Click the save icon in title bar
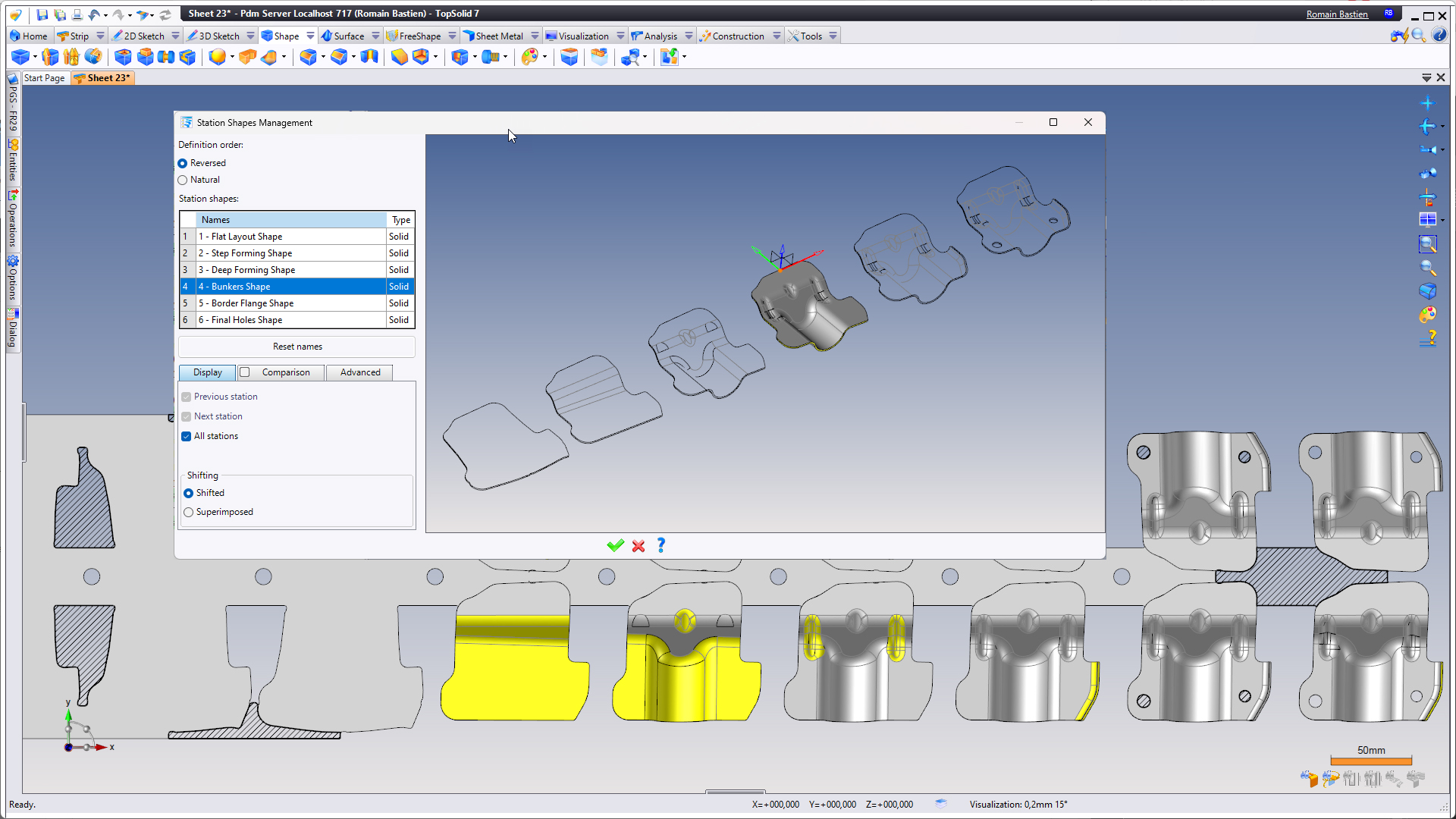1456x819 pixels. pyautogui.click(x=42, y=14)
